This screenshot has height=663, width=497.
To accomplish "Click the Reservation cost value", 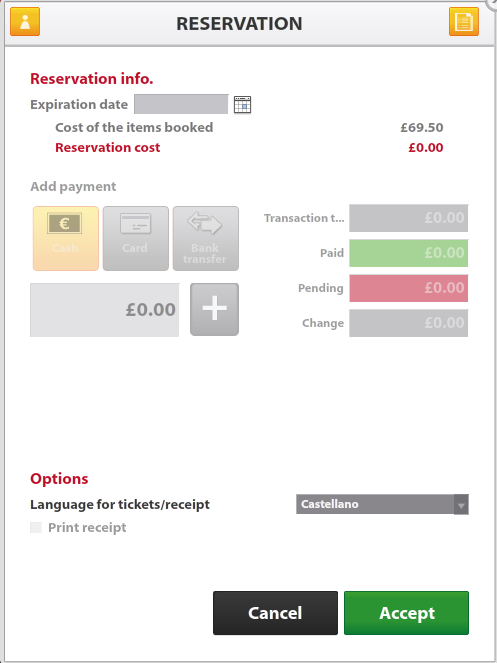I will 426,148.
